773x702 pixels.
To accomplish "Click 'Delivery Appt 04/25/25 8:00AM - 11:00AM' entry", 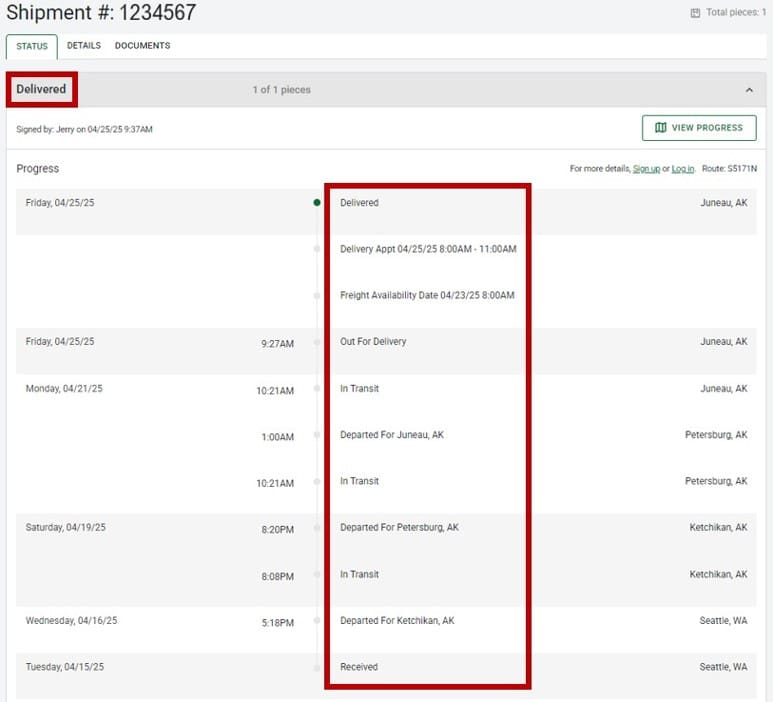I will pyautogui.click(x=428, y=249).
